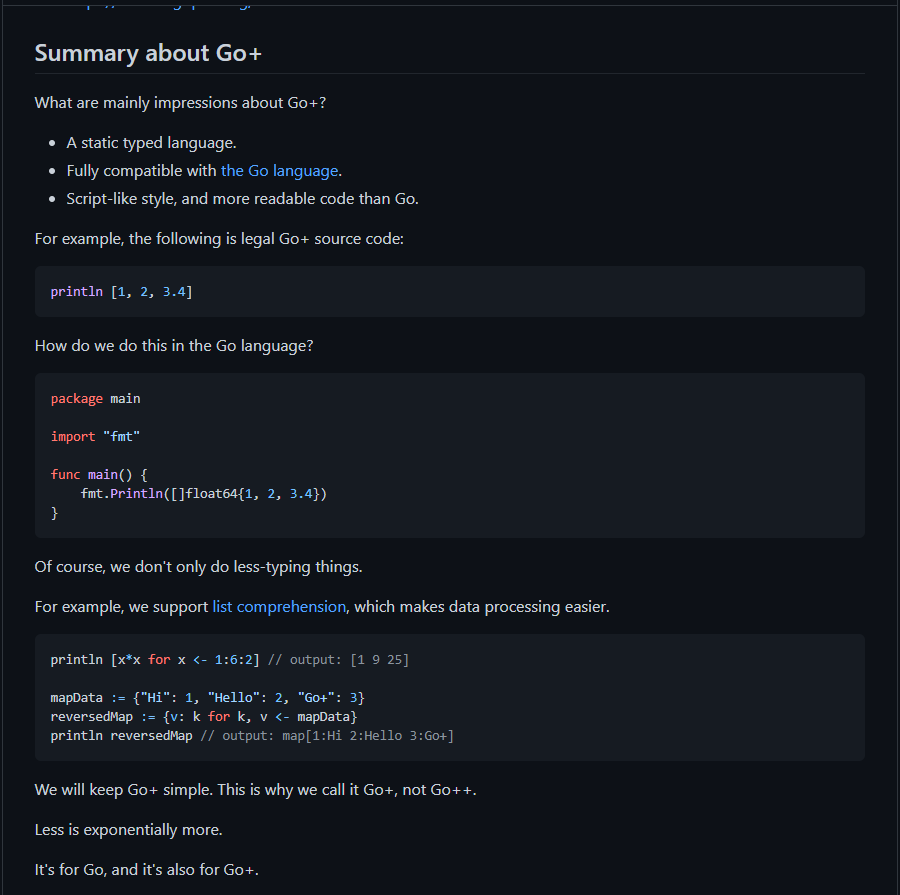Open the "the Go language" link
The image size is (900, 895).
[280, 171]
